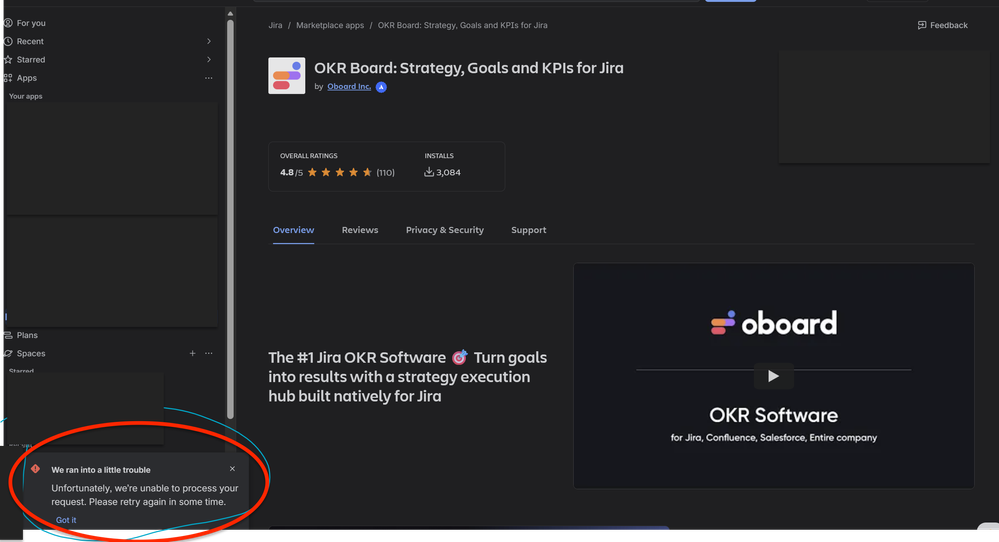Play the oboard OKR Software video
Viewport: 999px width, 542px height.
773,376
